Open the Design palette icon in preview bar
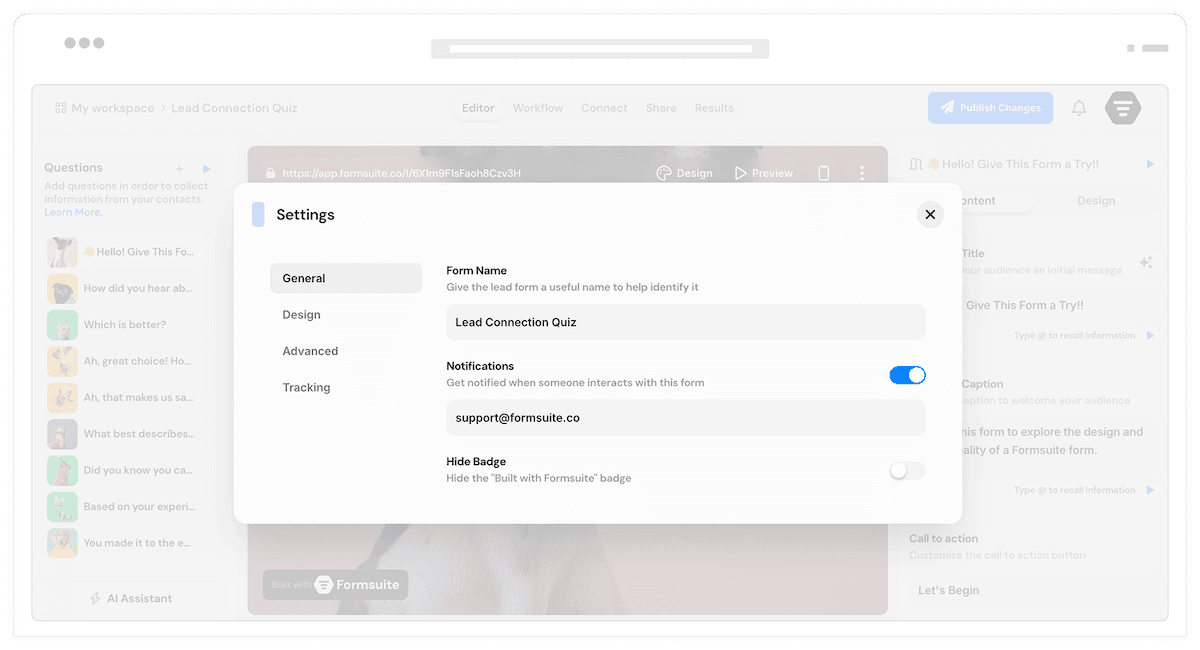Viewport: 1200px width, 650px height. (664, 173)
